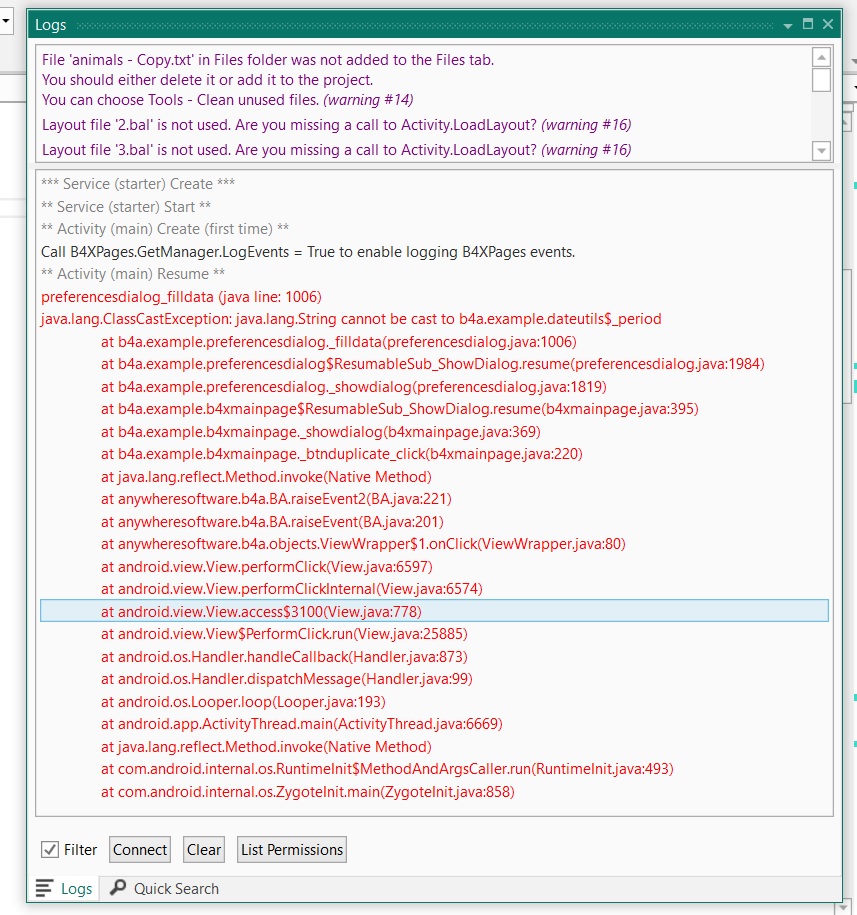Select highlighted View.access$3100 stack line
The height and width of the screenshot is (915, 857).
pos(434,611)
